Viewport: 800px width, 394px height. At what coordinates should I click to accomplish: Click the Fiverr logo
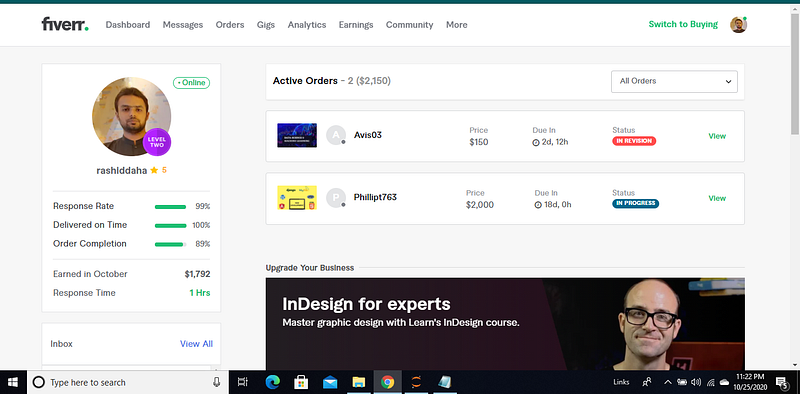[65, 24]
